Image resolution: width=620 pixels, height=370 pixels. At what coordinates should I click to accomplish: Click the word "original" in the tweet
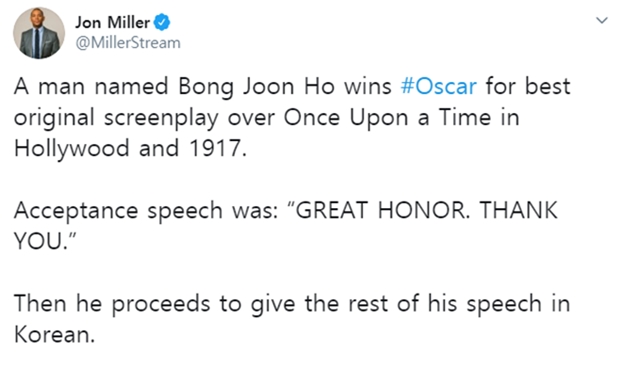(x=54, y=119)
